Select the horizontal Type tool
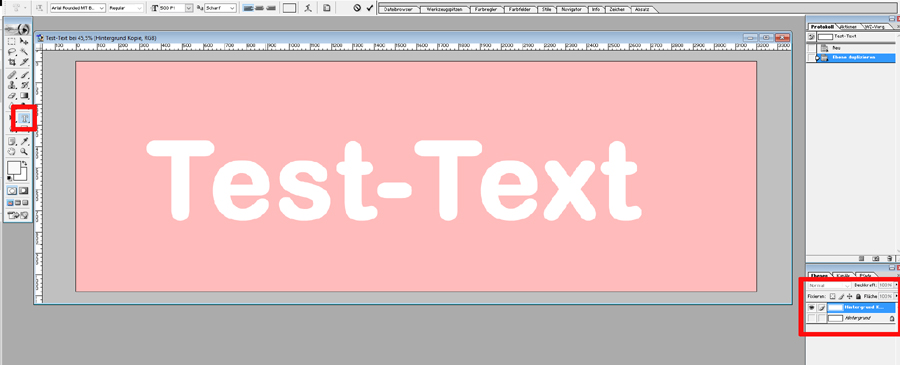The height and width of the screenshot is (365, 900). (x=24, y=118)
